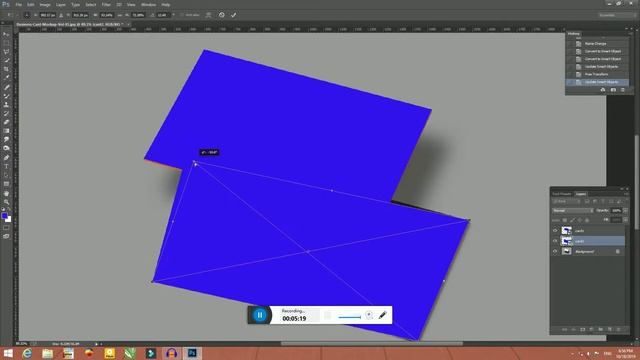Toggle lock position icon

click(580, 220)
